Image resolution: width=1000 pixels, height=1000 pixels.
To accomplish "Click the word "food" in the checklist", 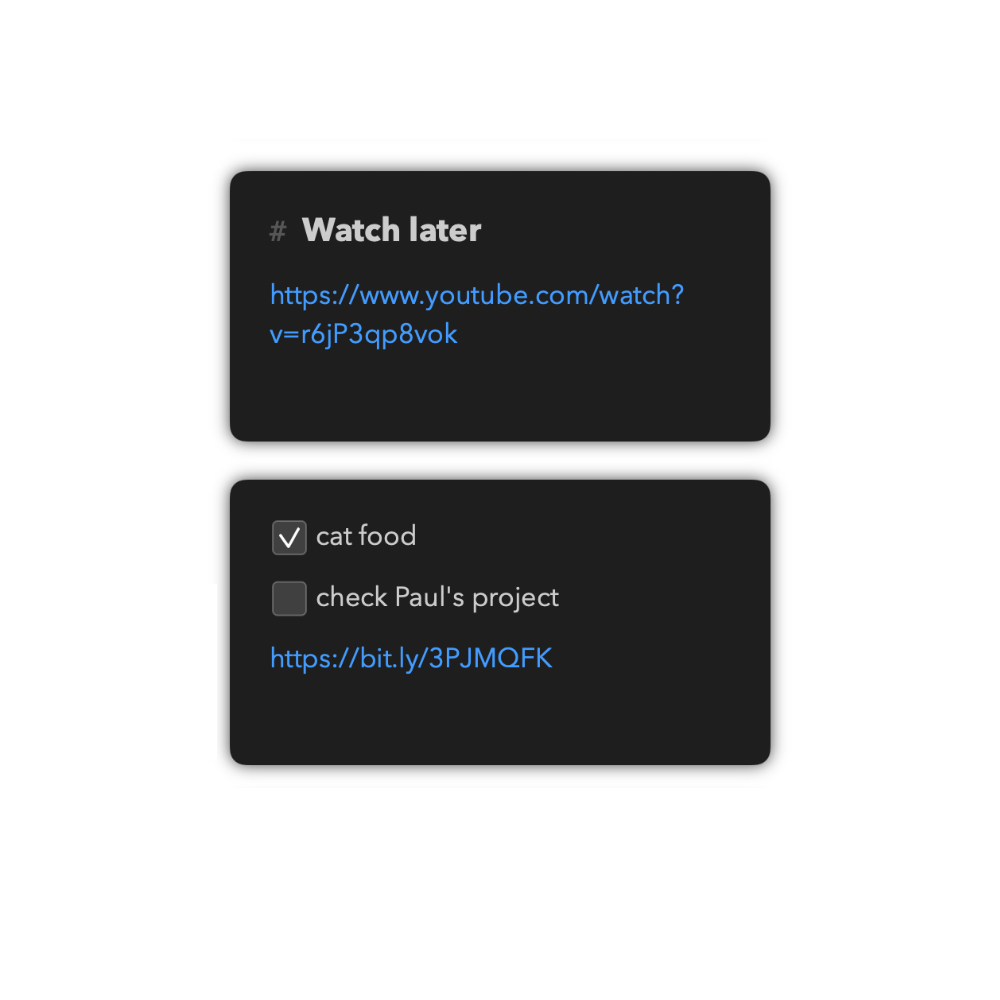I will click(x=387, y=535).
